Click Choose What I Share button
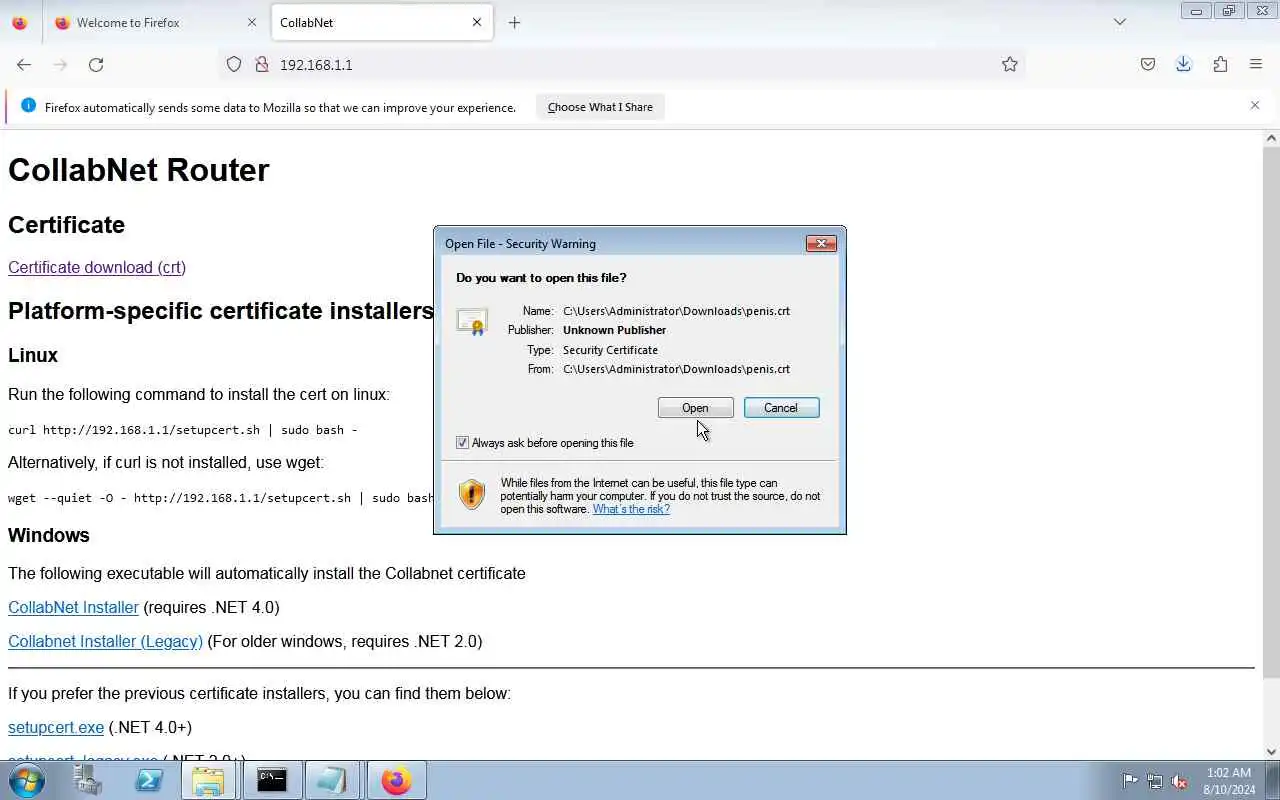 600,107
